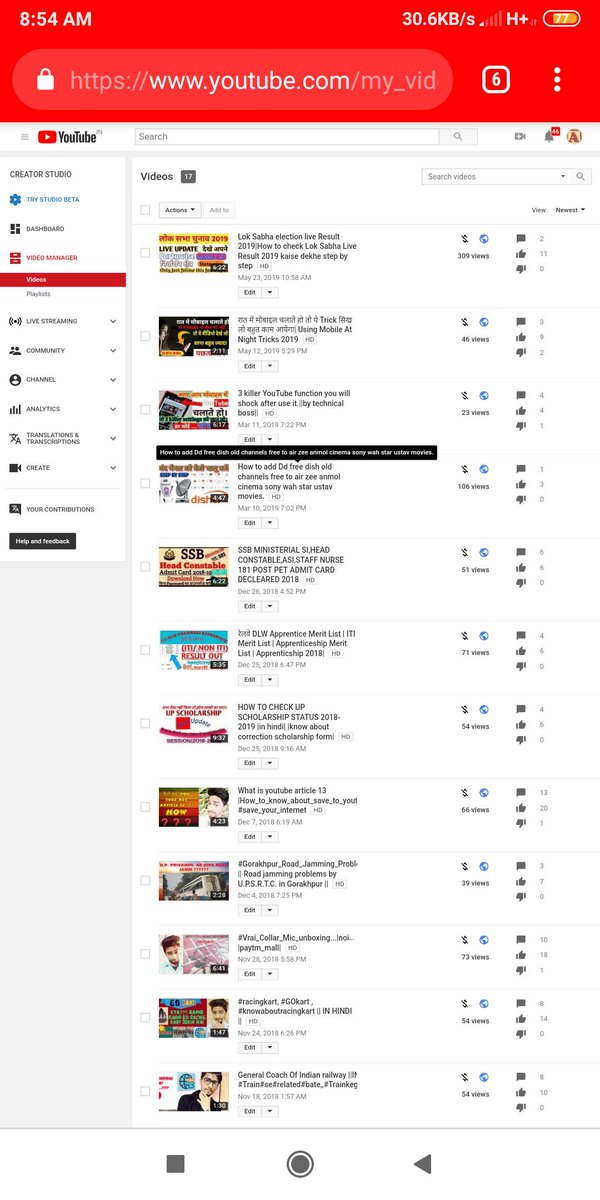This screenshot has height=1200, width=600.
Task: Check the DLW Apprentice Merit List checkbox
Action: (145, 650)
